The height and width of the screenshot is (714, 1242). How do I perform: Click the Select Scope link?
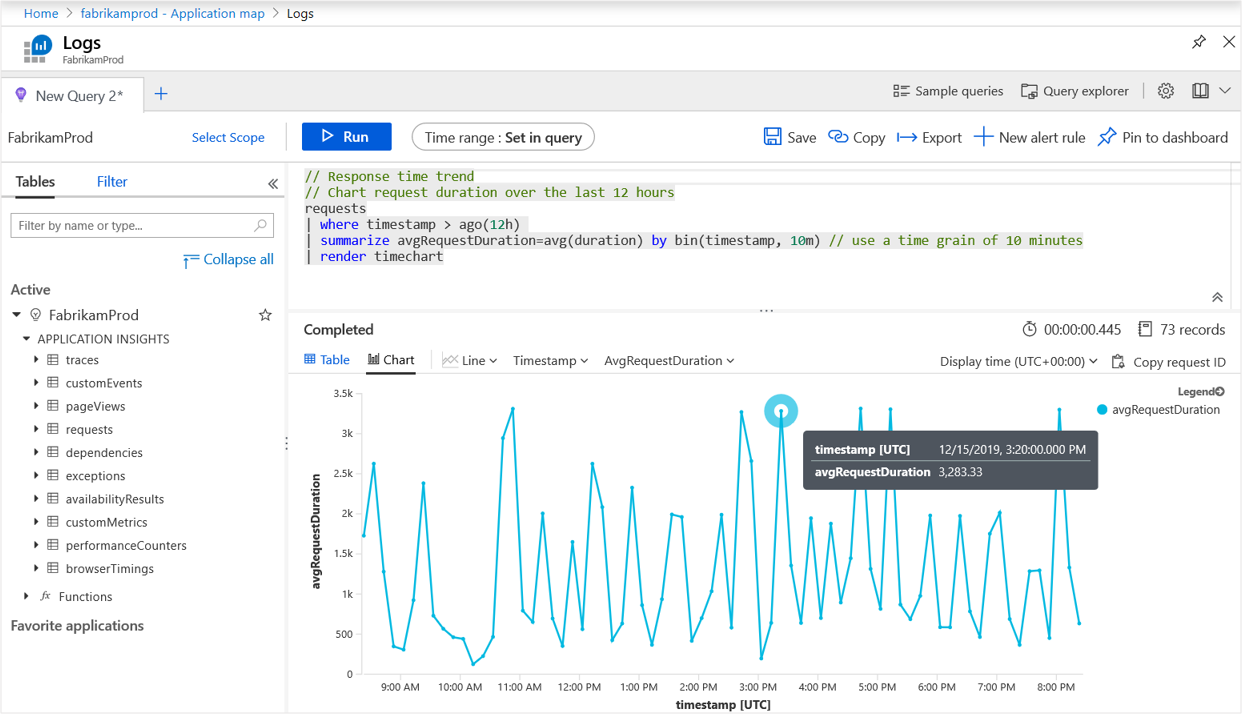[x=228, y=138]
